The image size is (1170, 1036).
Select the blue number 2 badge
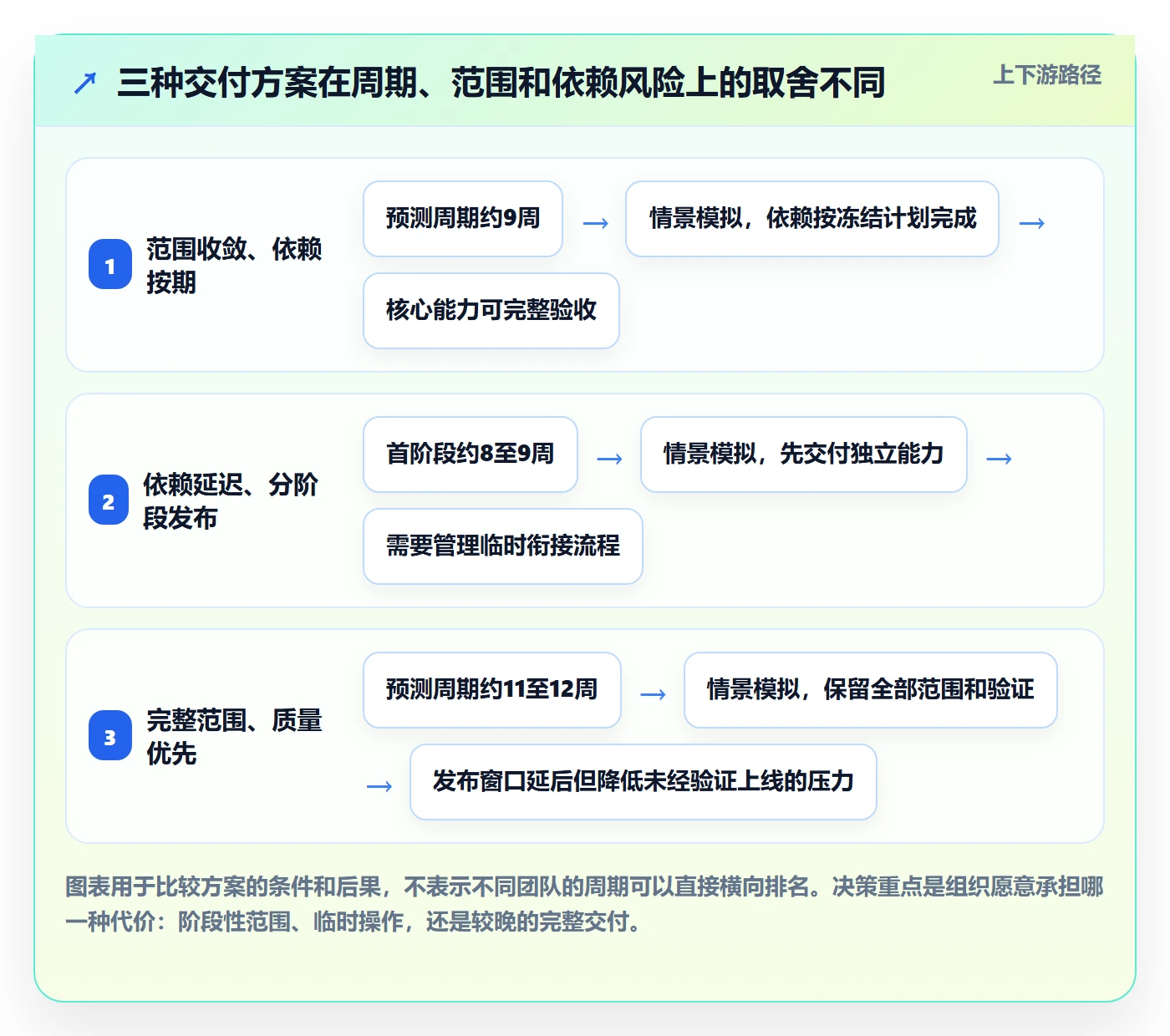pos(109,500)
